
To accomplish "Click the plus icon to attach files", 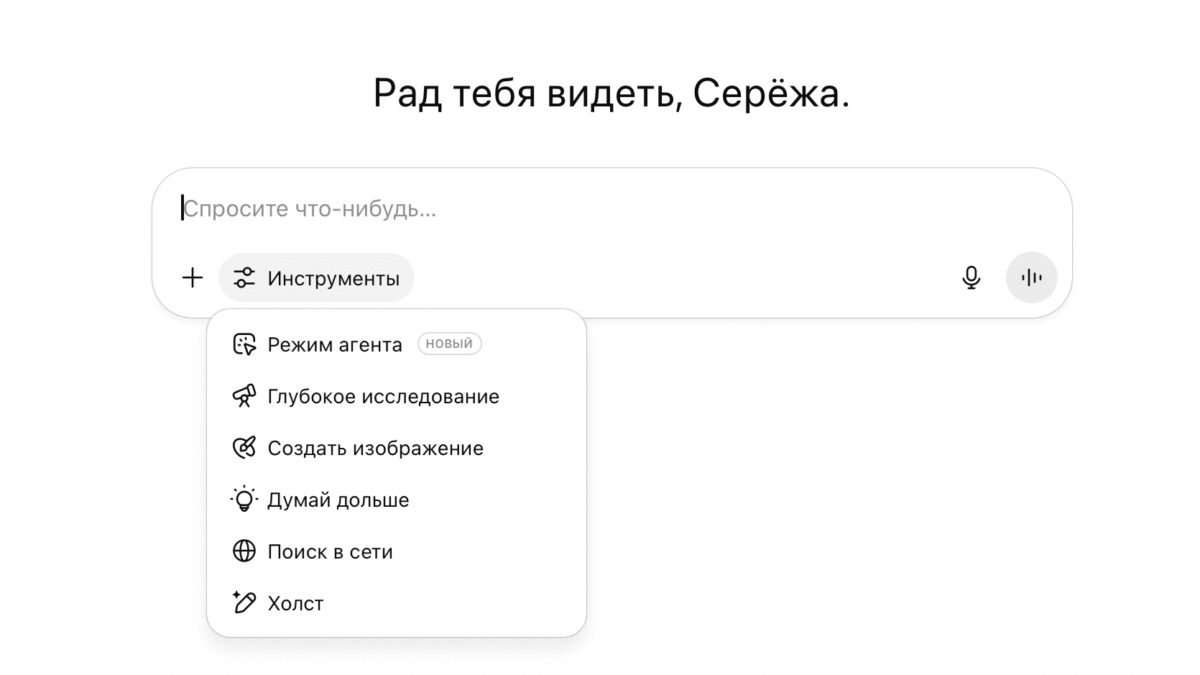I will [x=191, y=278].
